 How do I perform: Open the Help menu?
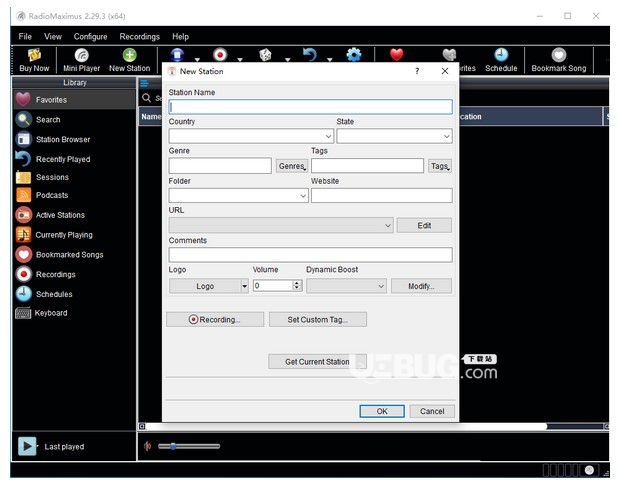tap(180, 37)
